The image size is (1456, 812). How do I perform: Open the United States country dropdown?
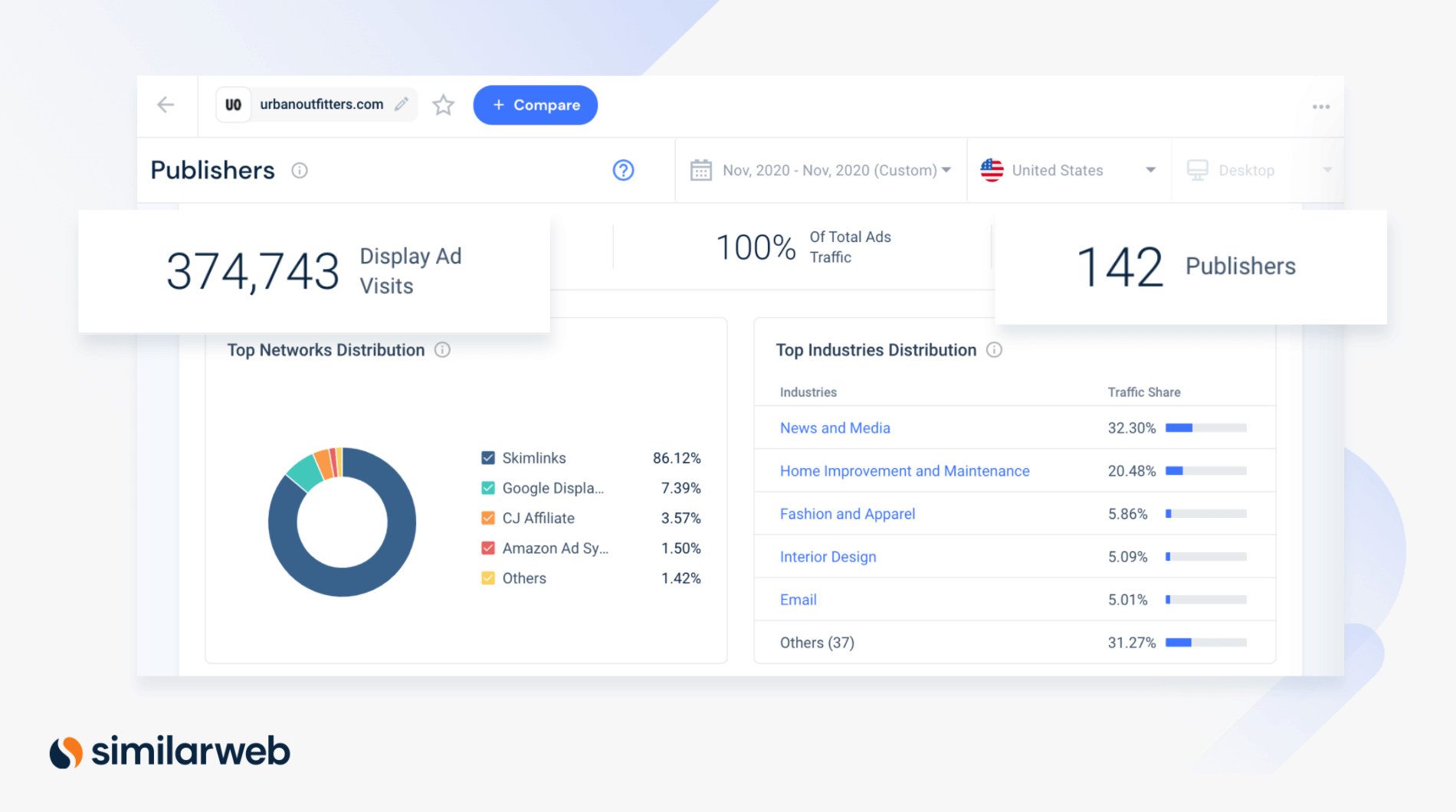[1069, 170]
